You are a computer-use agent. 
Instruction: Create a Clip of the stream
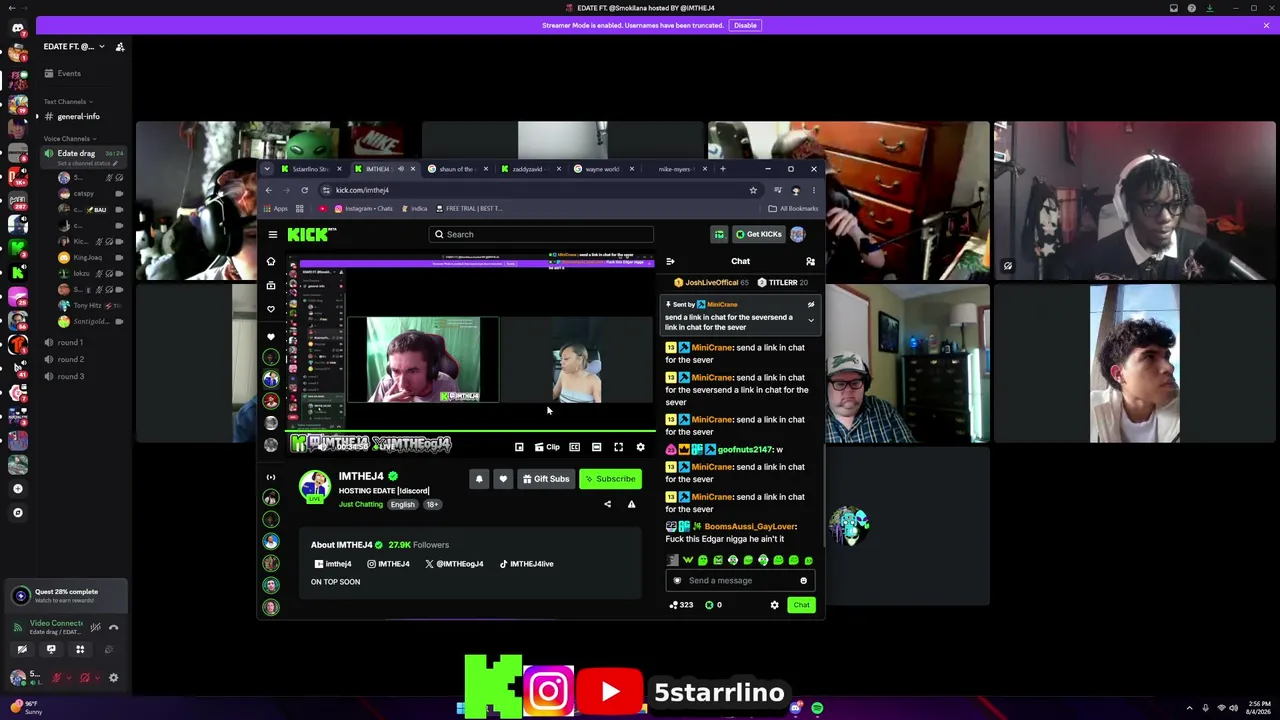tap(547, 447)
